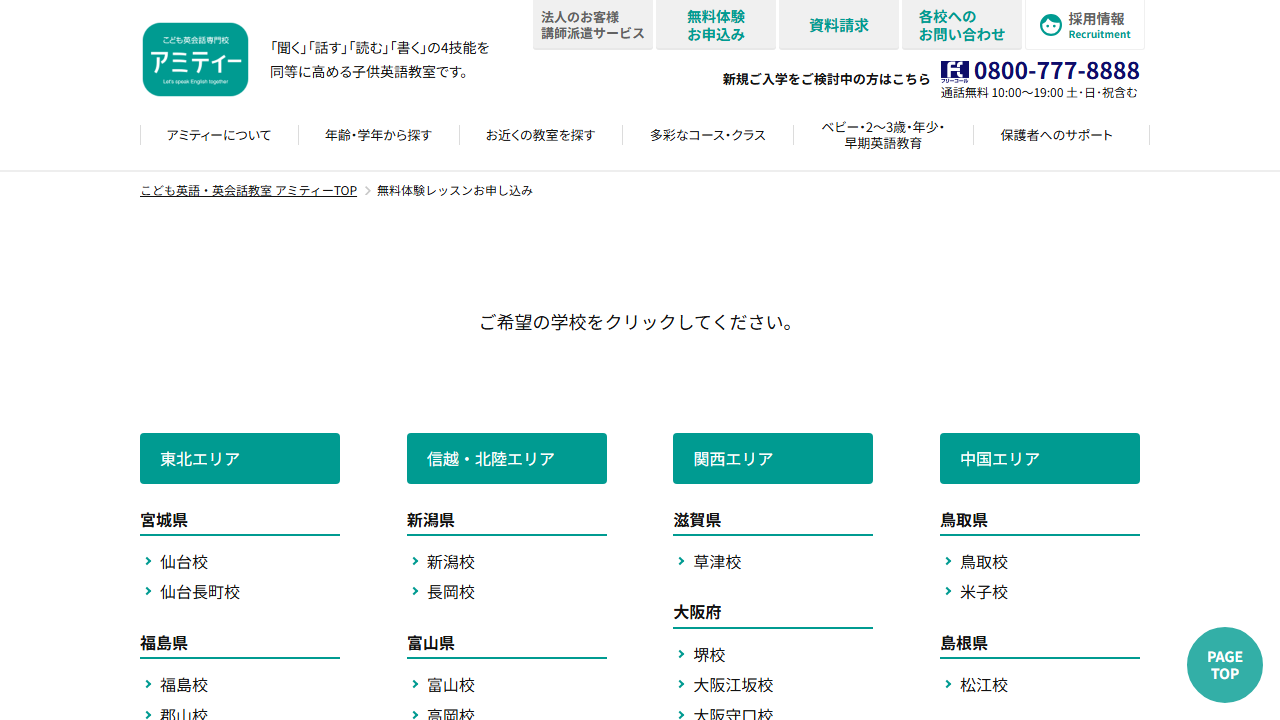The image size is (1280, 720).
Task: Open お近くの教室を探す menu
Action: click(540, 135)
